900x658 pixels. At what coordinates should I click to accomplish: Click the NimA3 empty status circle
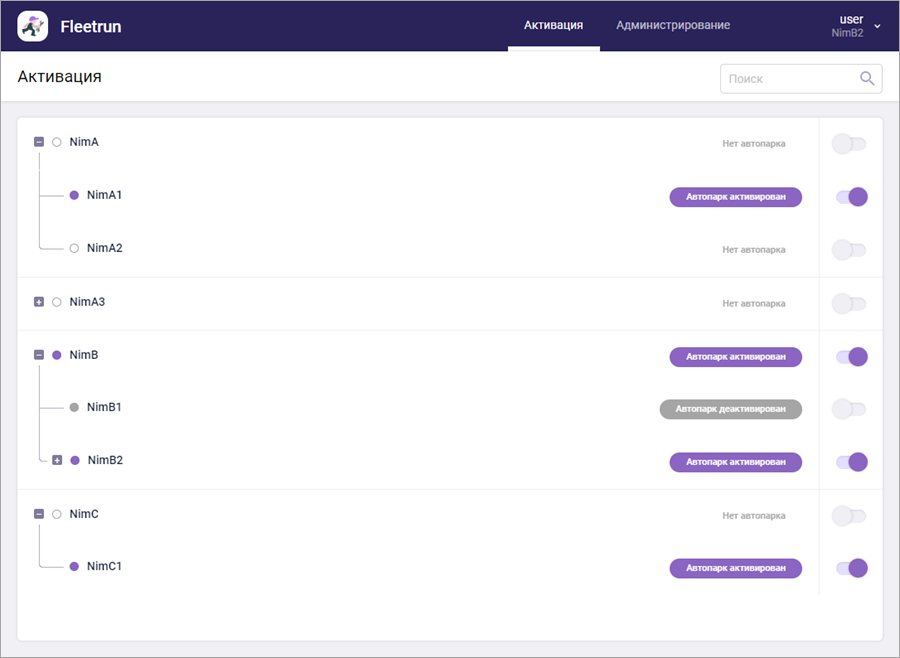pyautogui.click(x=57, y=302)
